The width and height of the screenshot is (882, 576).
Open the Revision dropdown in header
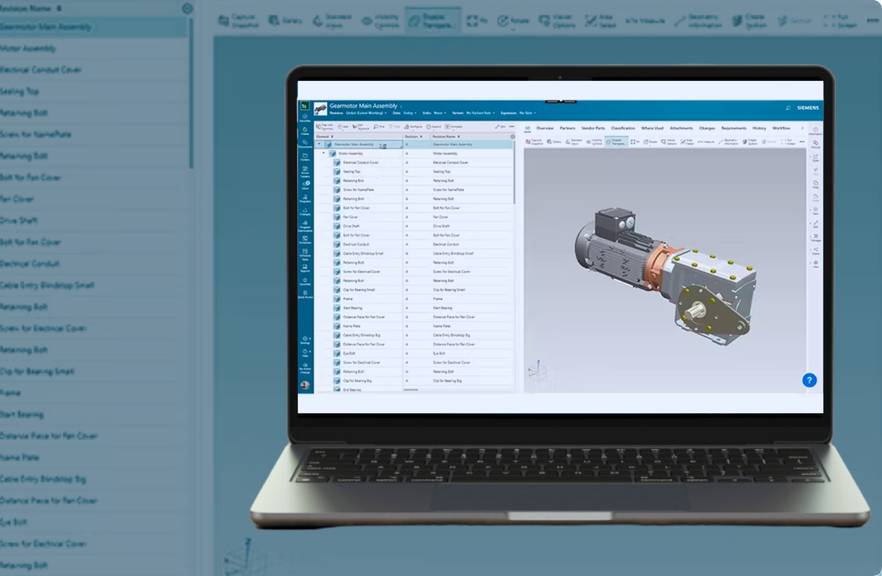point(365,113)
